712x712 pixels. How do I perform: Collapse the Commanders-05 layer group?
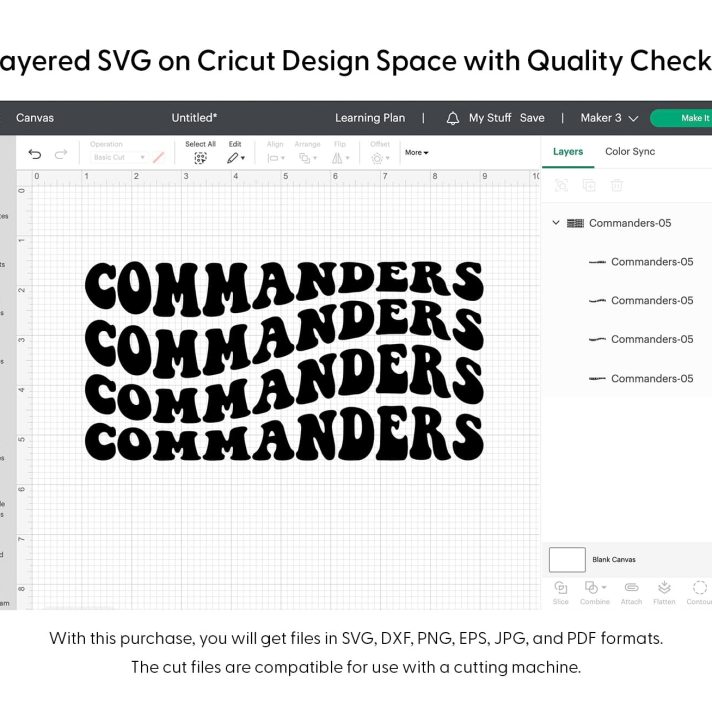tap(556, 222)
